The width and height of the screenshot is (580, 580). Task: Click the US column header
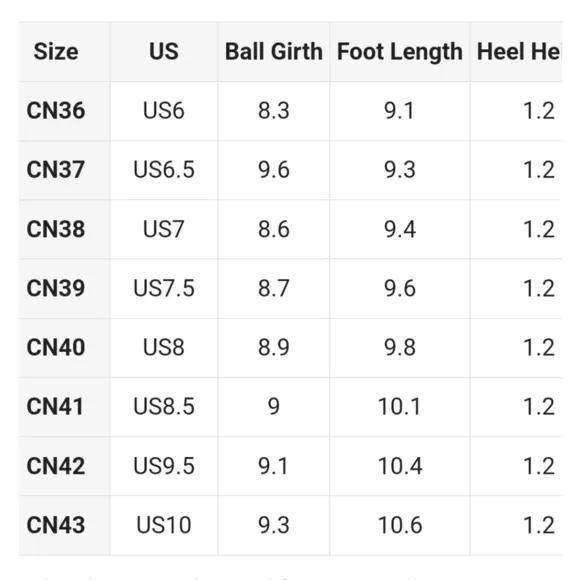(164, 51)
